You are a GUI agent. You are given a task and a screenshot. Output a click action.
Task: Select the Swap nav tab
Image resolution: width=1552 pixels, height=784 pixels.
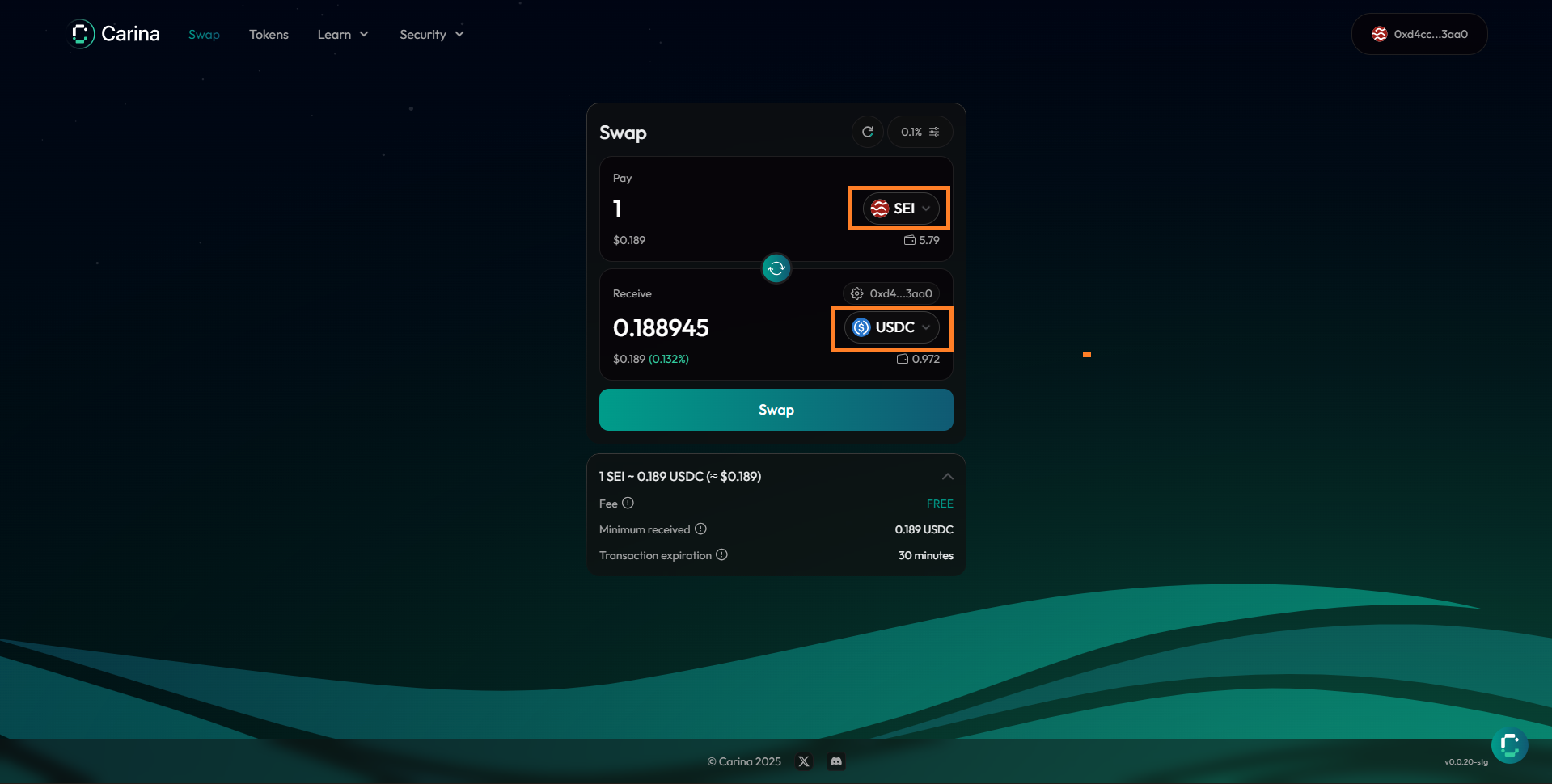[x=204, y=34]
